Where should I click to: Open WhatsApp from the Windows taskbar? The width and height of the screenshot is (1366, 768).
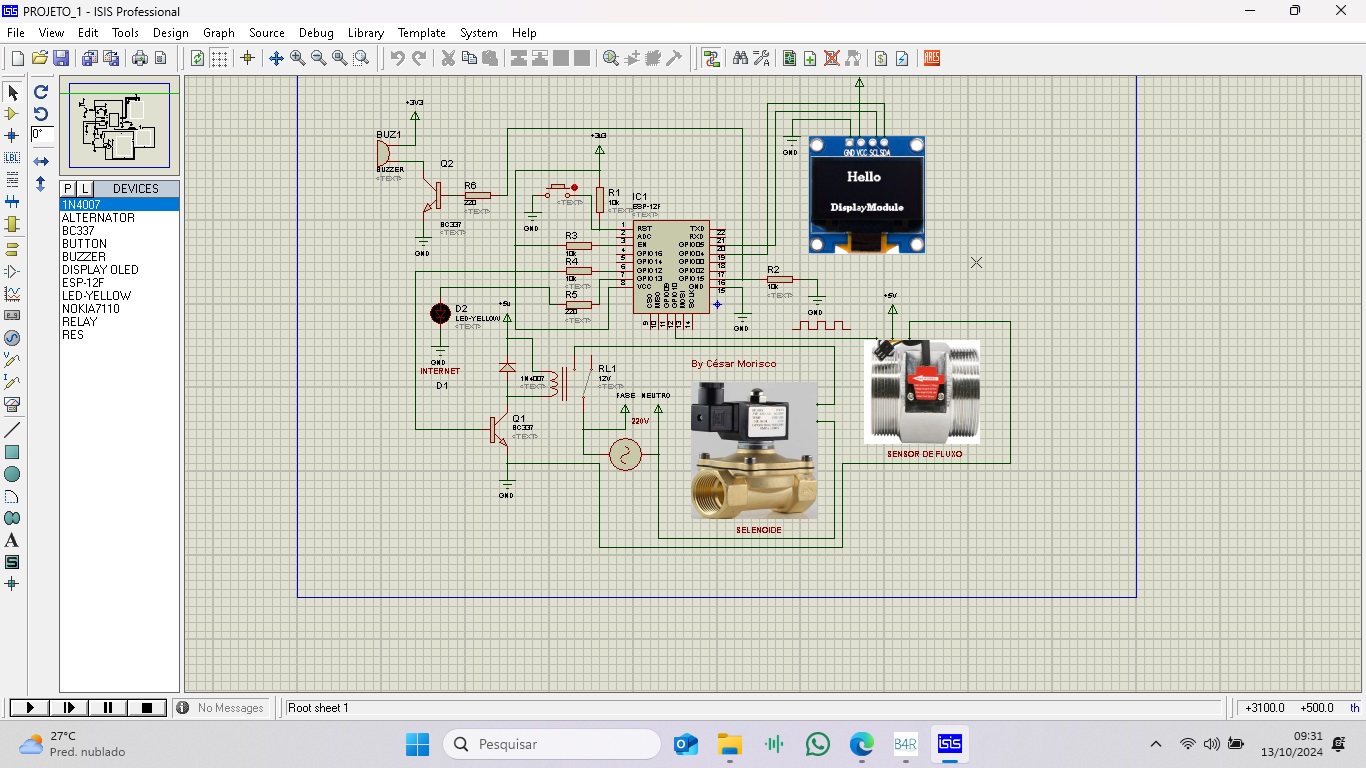click(x=817, y=744)
